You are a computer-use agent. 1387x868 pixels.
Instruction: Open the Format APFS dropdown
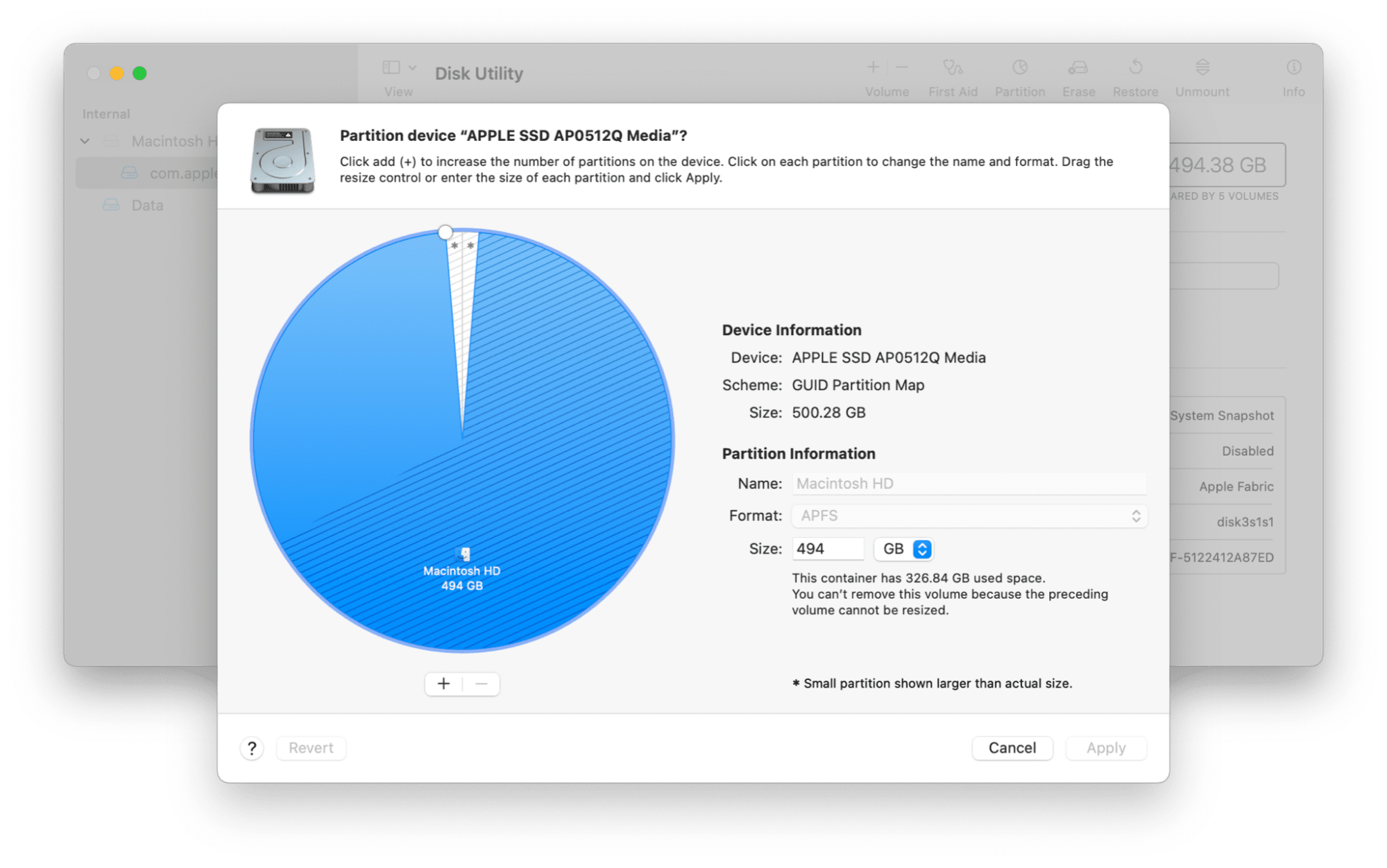point(969,516)
